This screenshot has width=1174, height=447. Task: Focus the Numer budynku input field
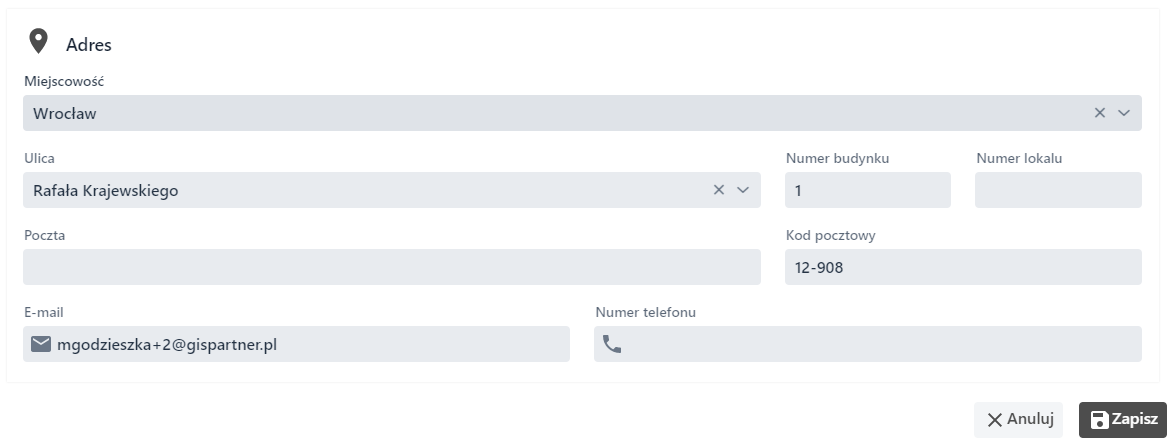867,190
